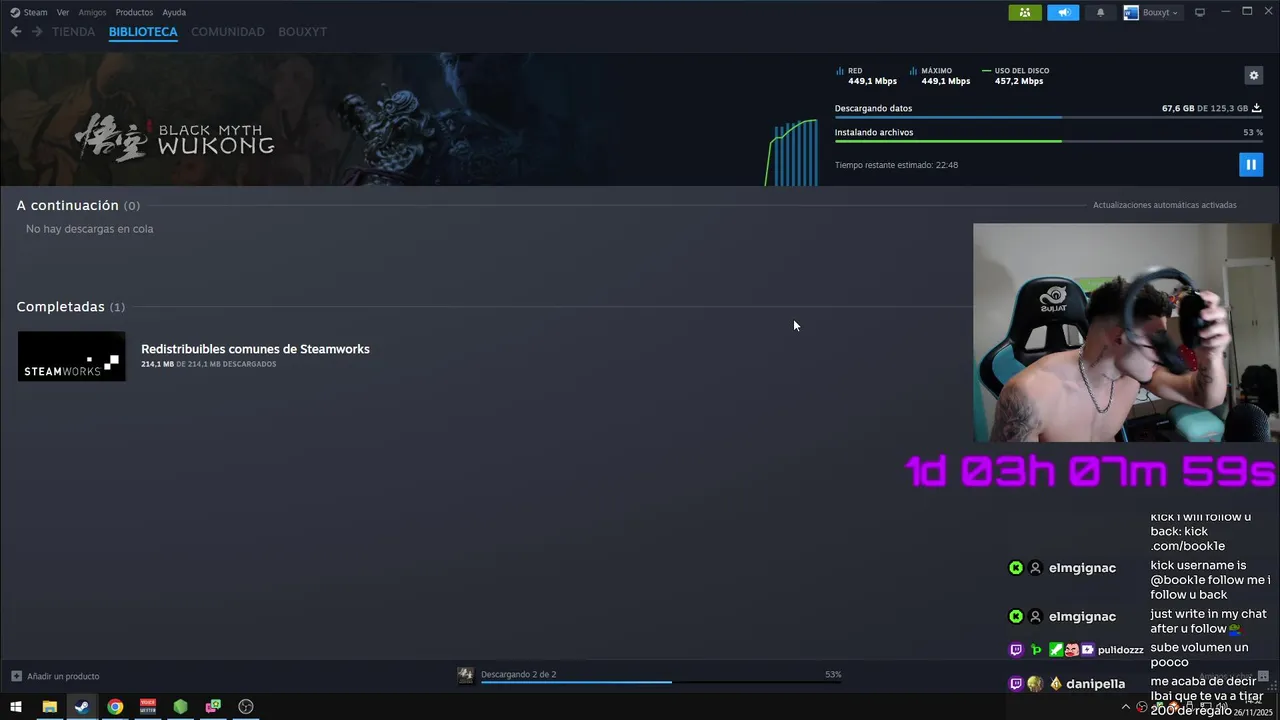Viewport: 1280px width, 720px height.
Task: Open Redistribuibles comunes de Steamworks entry
Action: click(x=255, y=349)
